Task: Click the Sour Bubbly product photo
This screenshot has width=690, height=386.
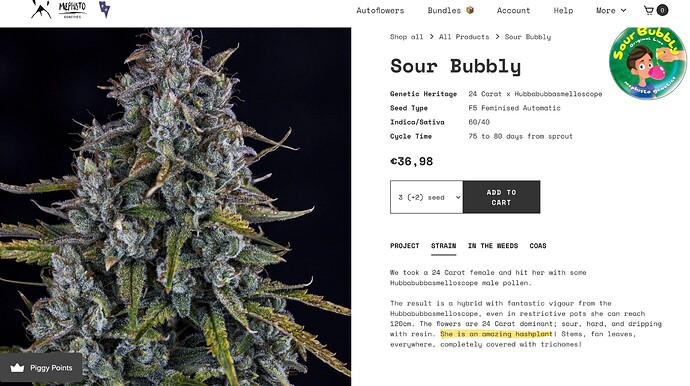Action: tap(176, 207)
